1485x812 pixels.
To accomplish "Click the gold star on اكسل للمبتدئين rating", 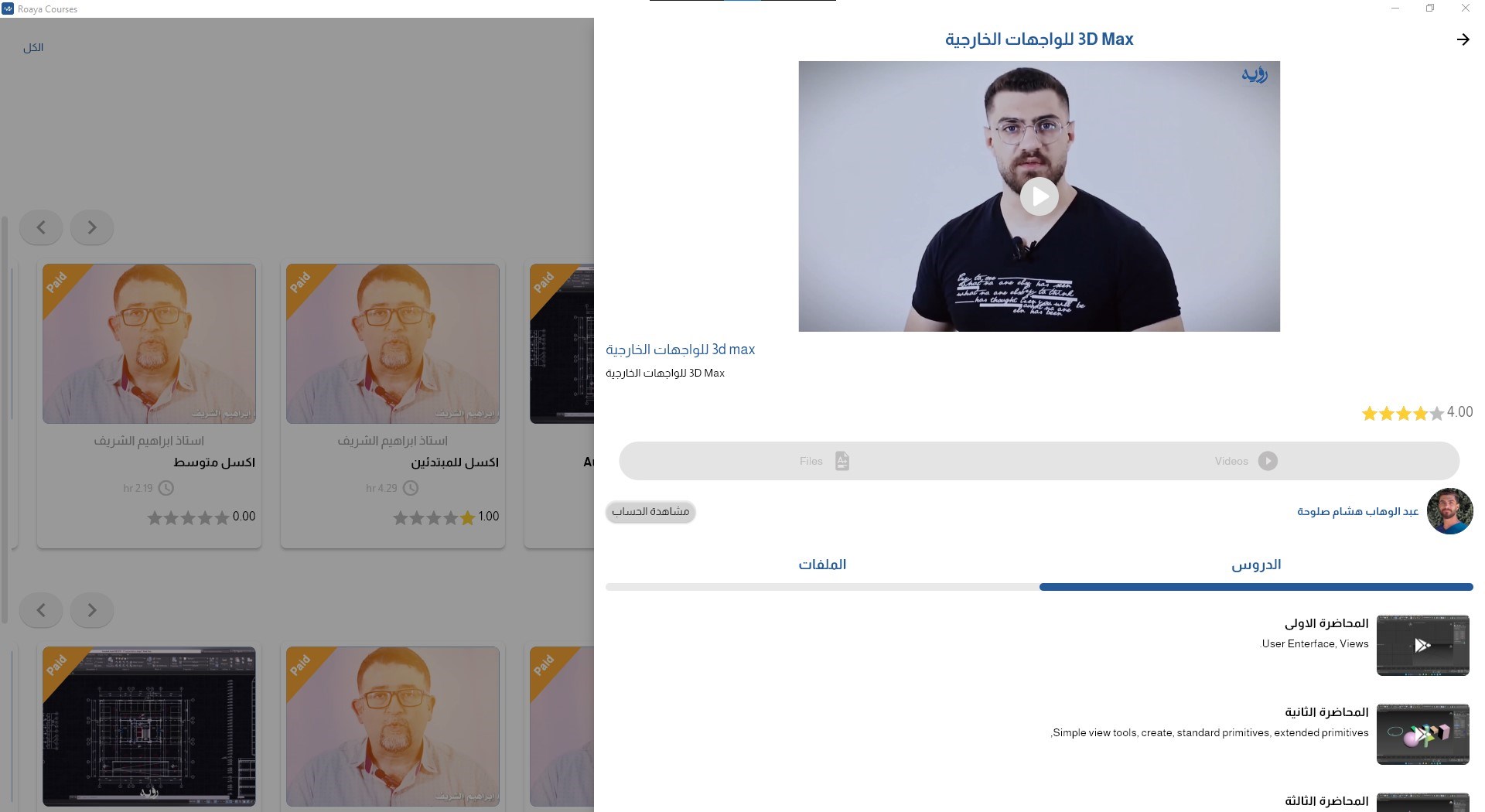I will click(467, 518).
